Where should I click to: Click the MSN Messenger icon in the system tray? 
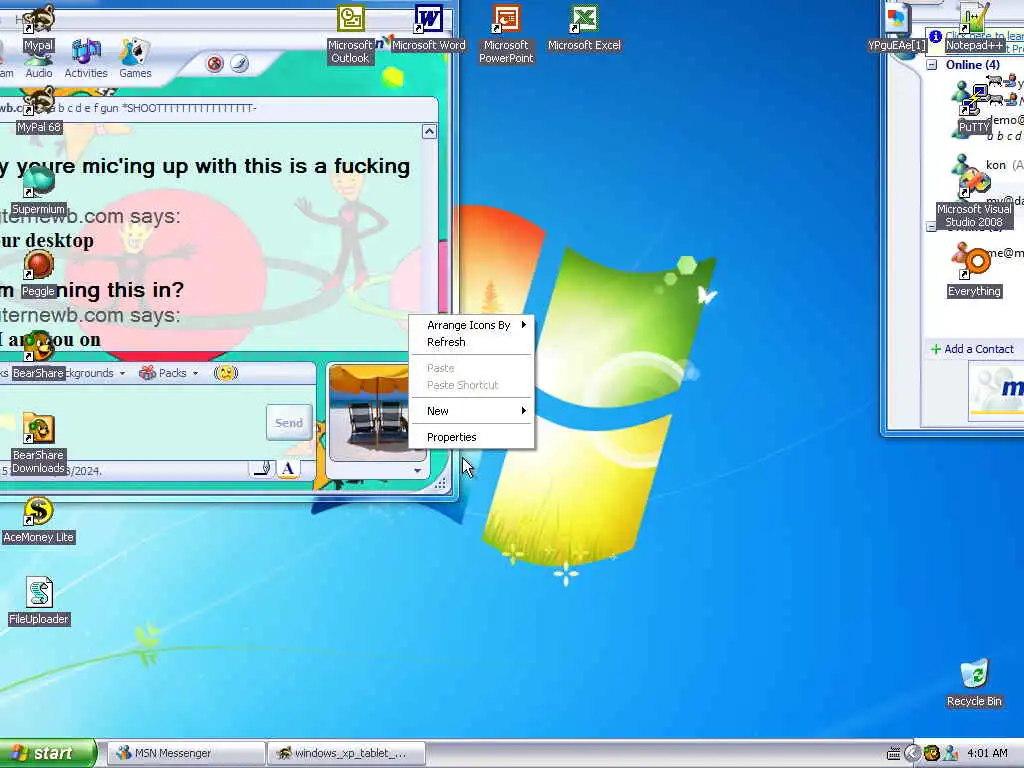point(950,753)
